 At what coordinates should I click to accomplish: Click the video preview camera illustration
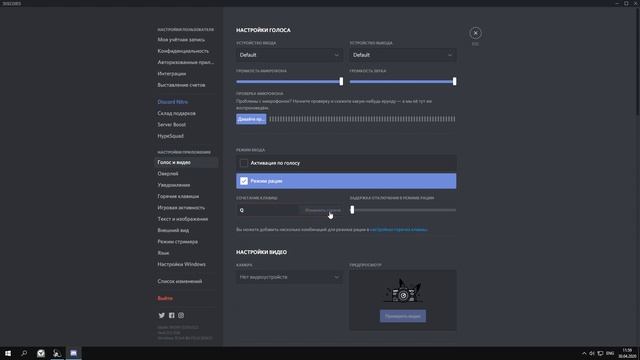(403, 291)
